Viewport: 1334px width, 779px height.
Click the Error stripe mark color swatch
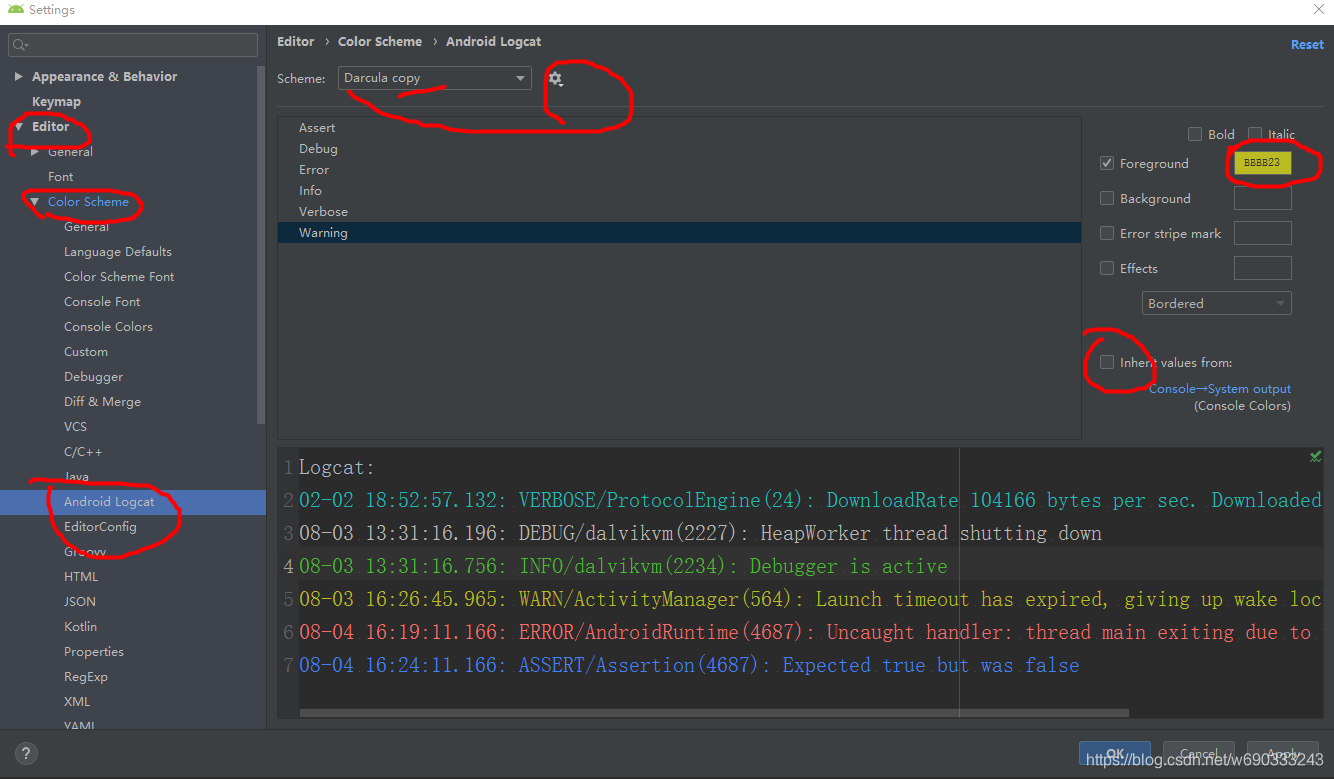1262,233
